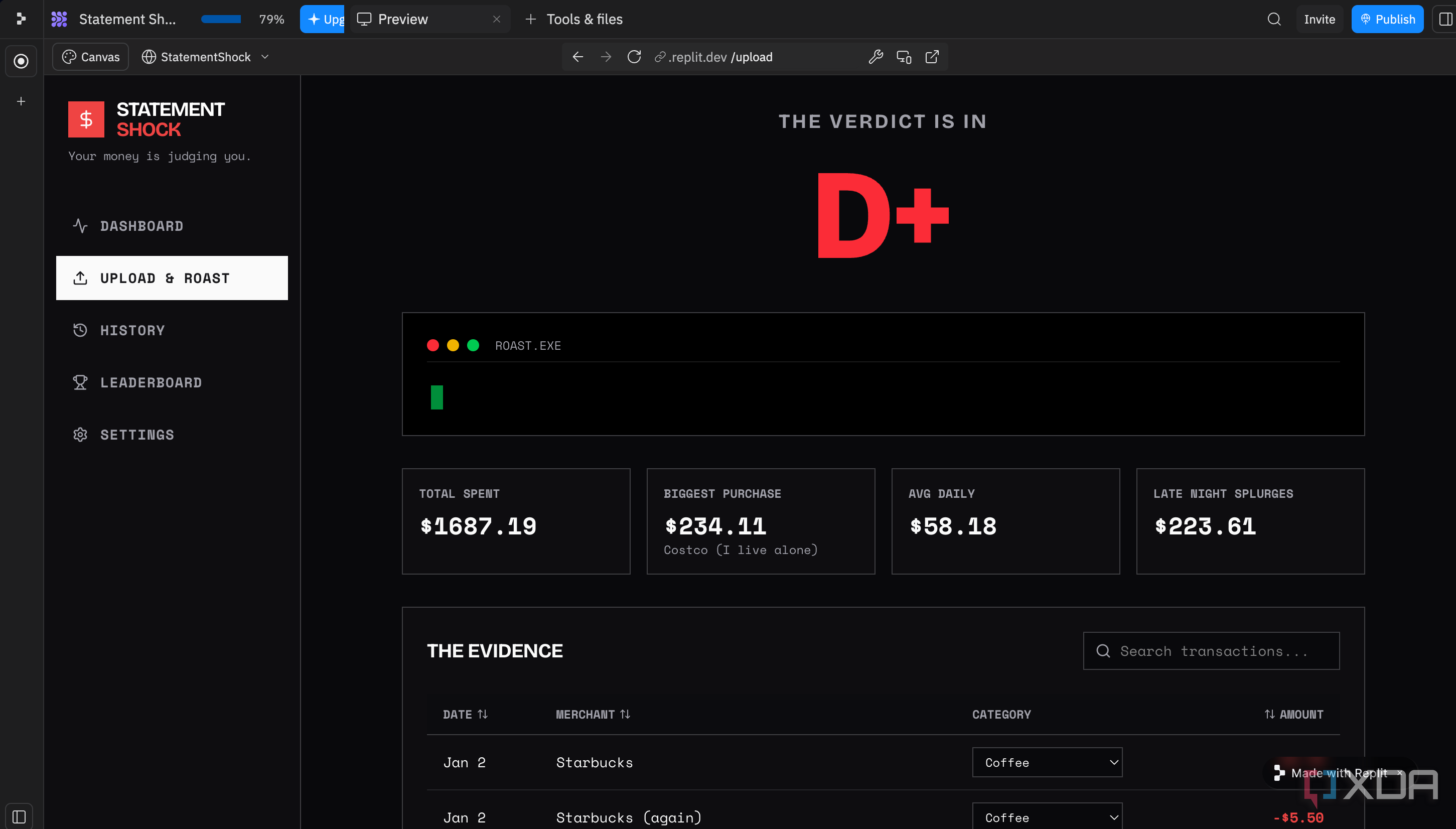Reload the preview page
The width and height of the screenshot is (1456, 829).
tap(634, 57)
